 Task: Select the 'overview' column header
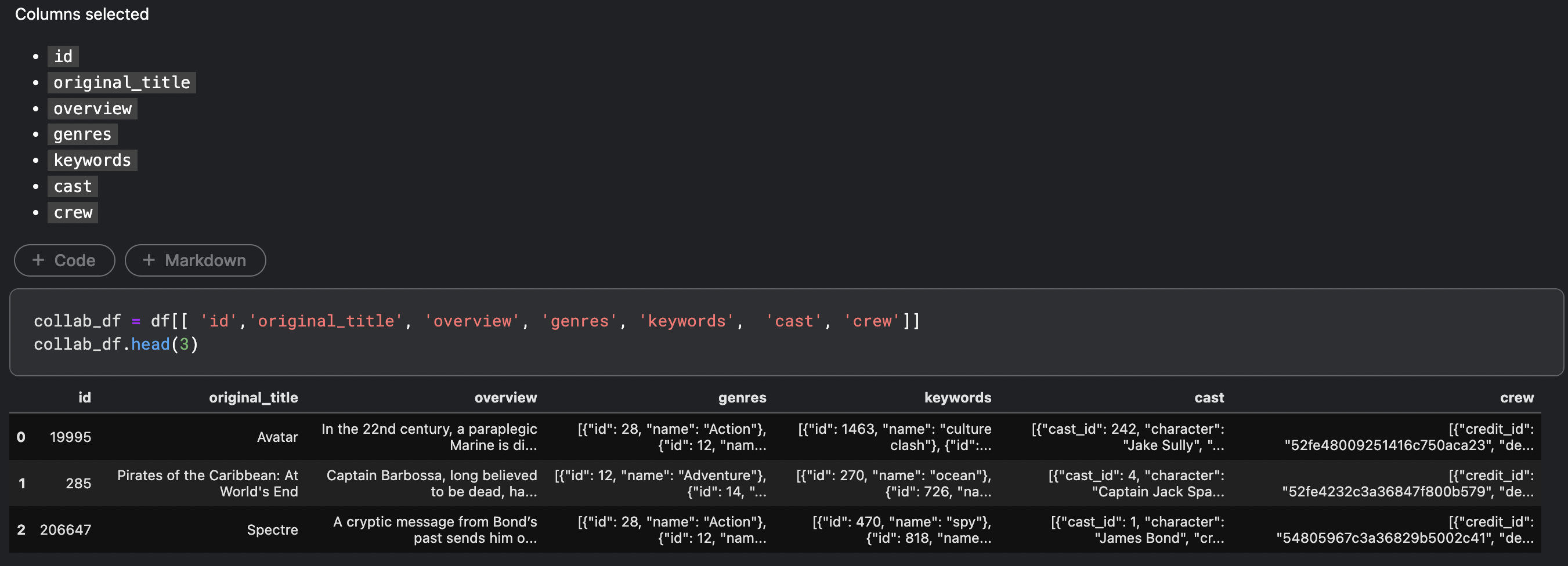point(506,397)
